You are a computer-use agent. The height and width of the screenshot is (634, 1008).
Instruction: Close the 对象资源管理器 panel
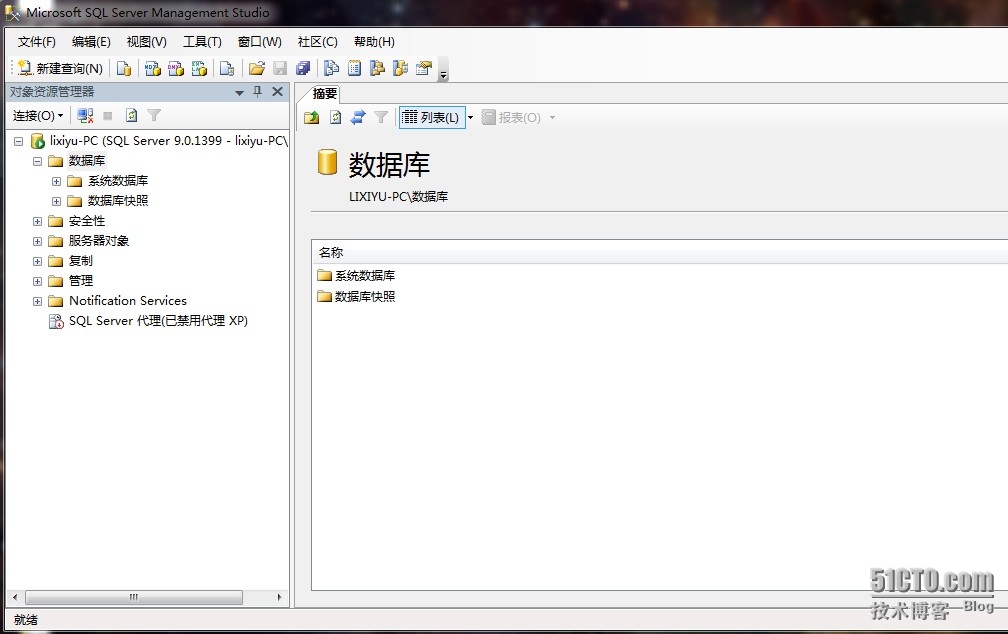[x=278, y=92]
